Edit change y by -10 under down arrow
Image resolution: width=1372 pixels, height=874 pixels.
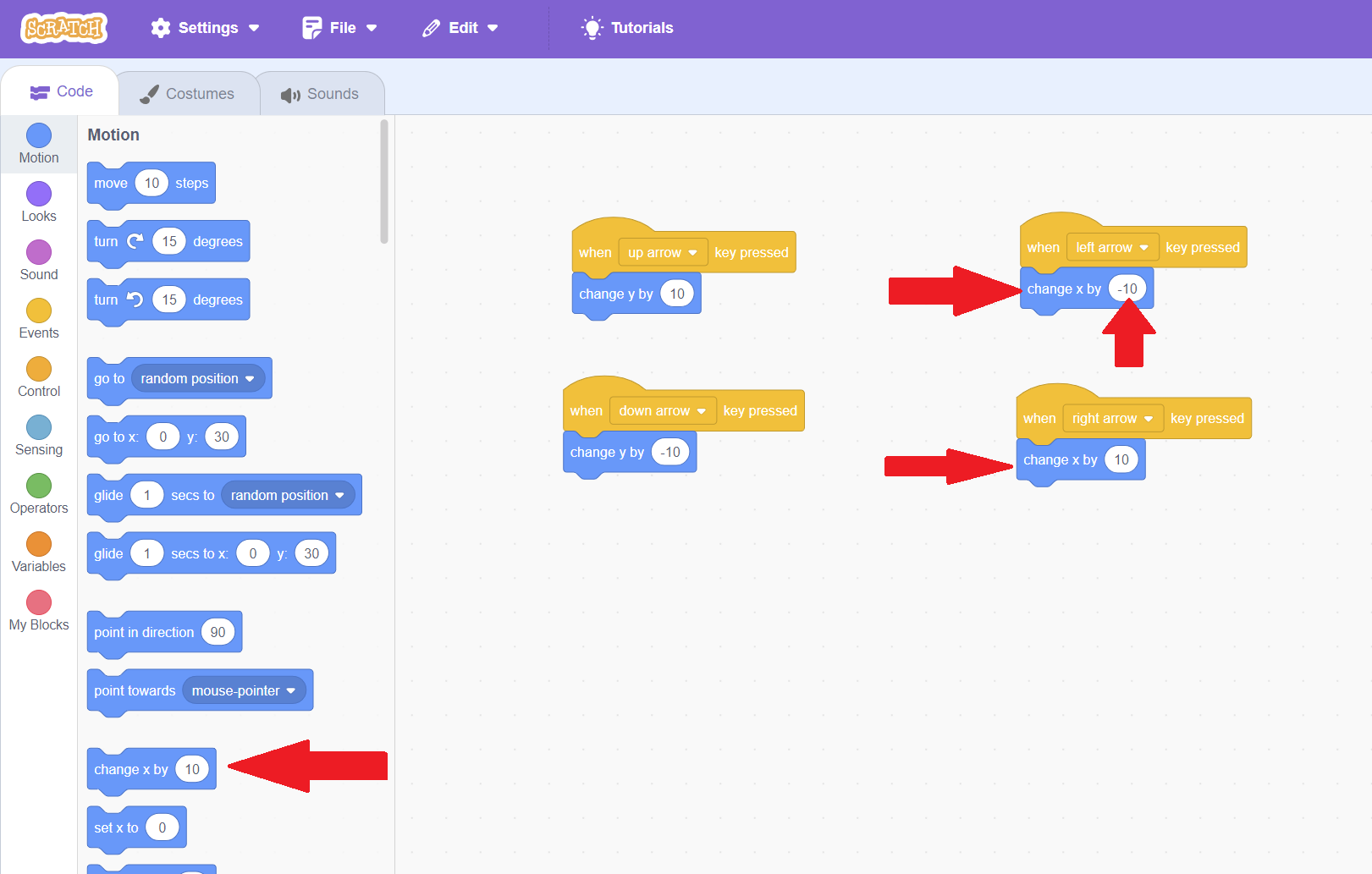[x=670, y=452]
